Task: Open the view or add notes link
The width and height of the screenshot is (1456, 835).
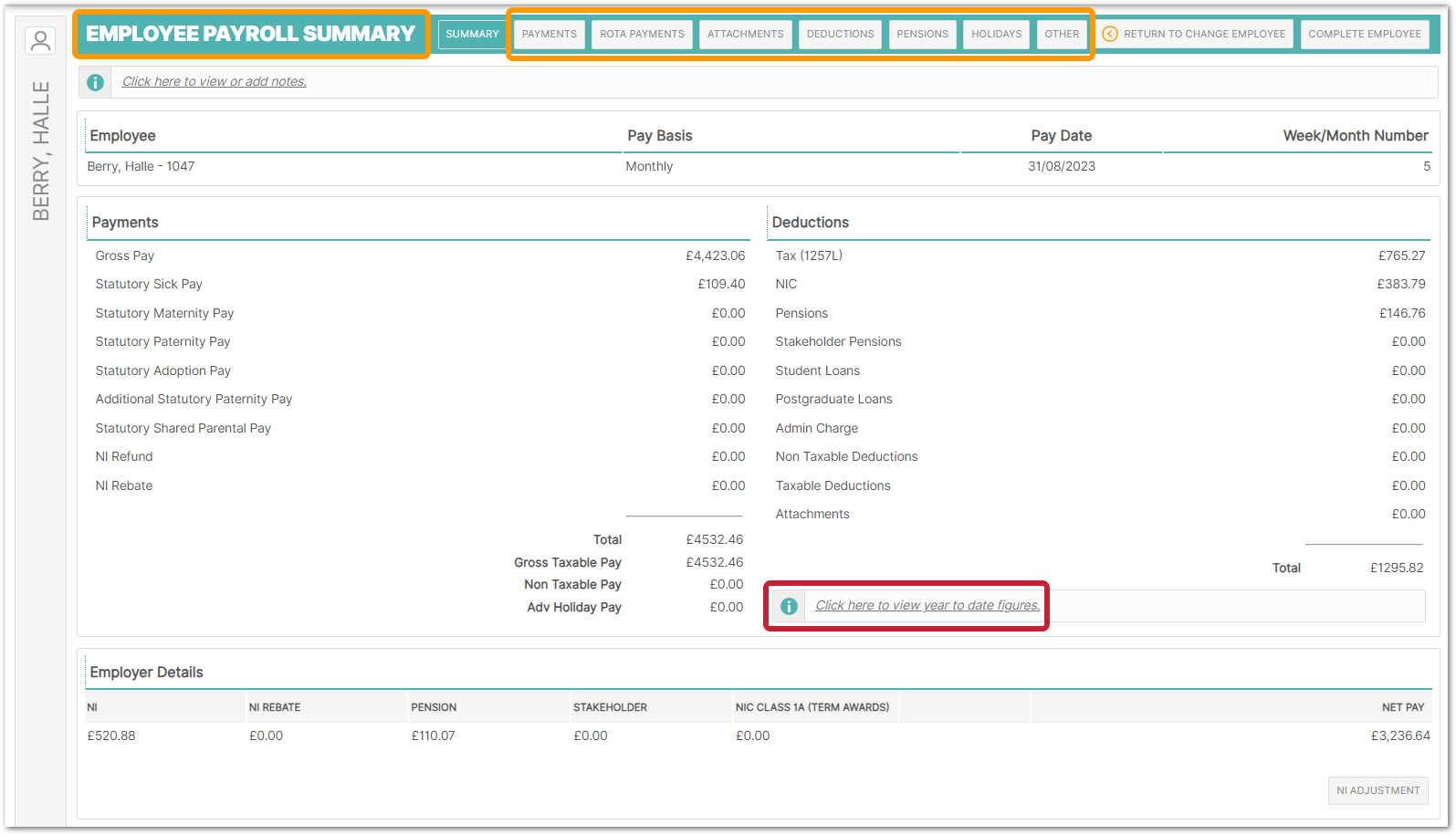Action: 215,81
